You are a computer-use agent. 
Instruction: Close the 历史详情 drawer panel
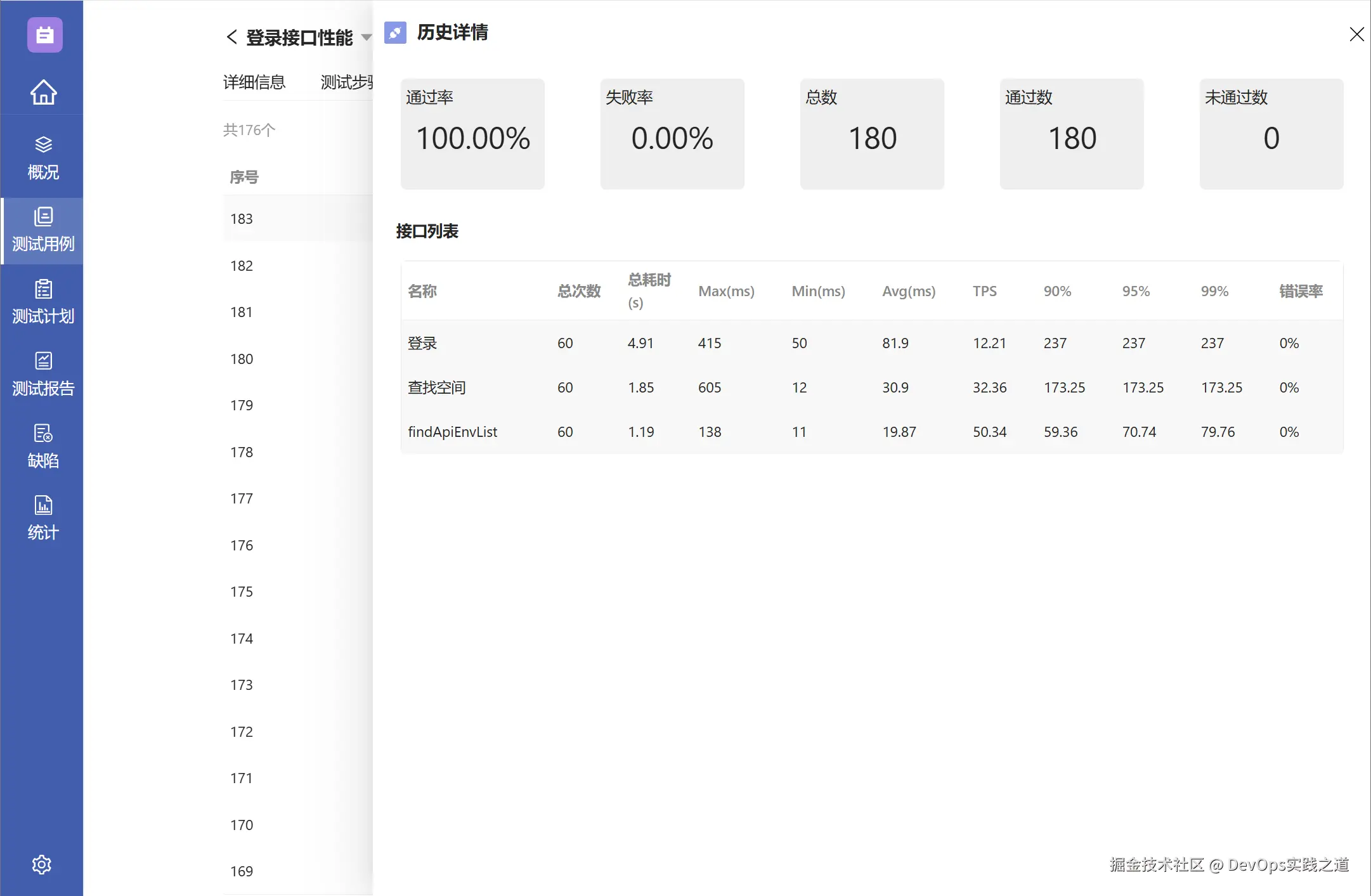click(x=1356, y=34)
